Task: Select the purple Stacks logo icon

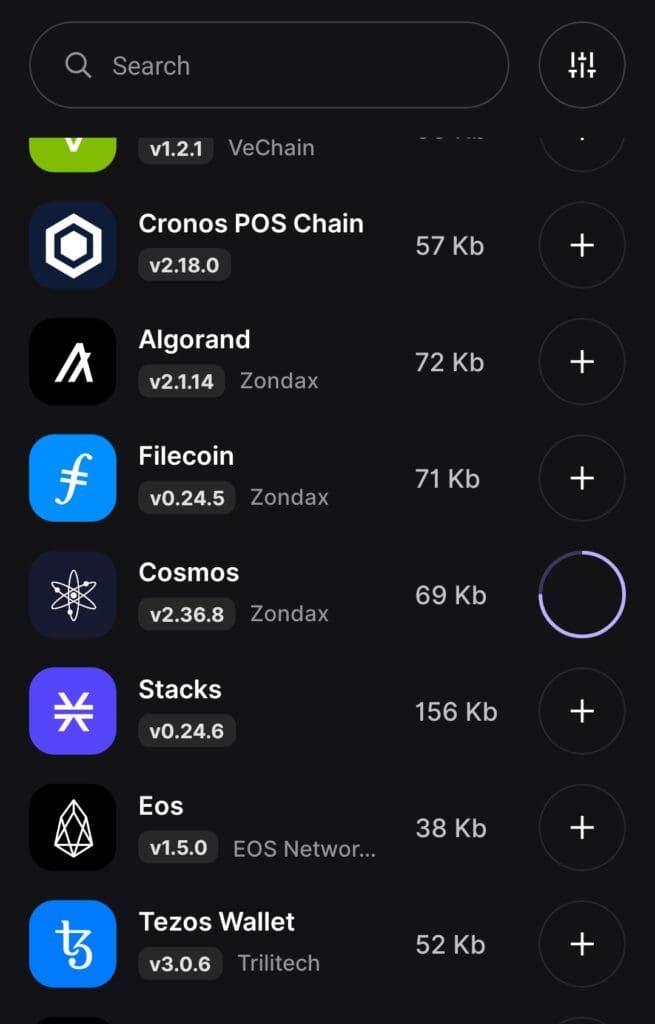Action: (x=73, y=711)
